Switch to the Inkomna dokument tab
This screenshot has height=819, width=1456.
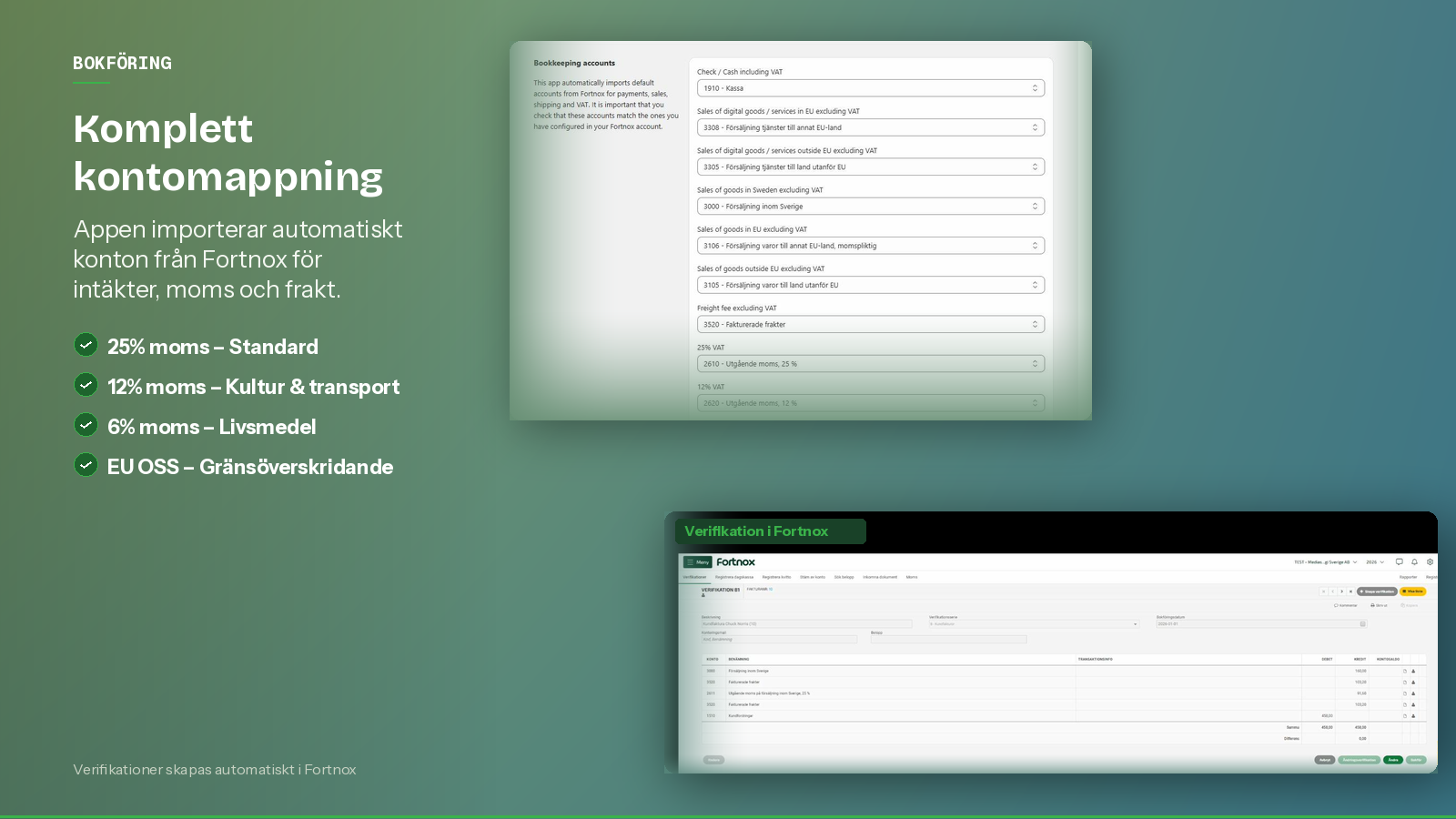point(880,577)
